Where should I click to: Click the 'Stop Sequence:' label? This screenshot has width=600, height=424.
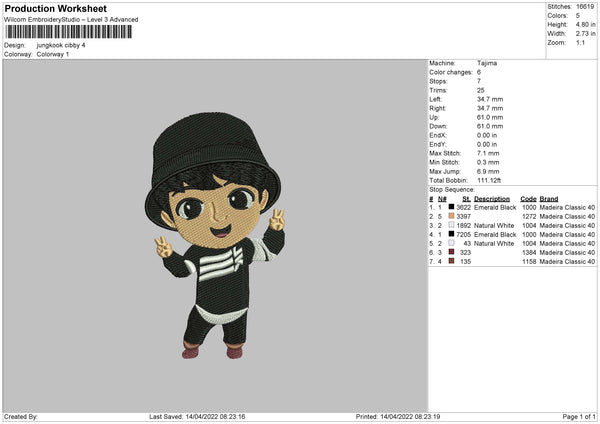pos(452,190)
